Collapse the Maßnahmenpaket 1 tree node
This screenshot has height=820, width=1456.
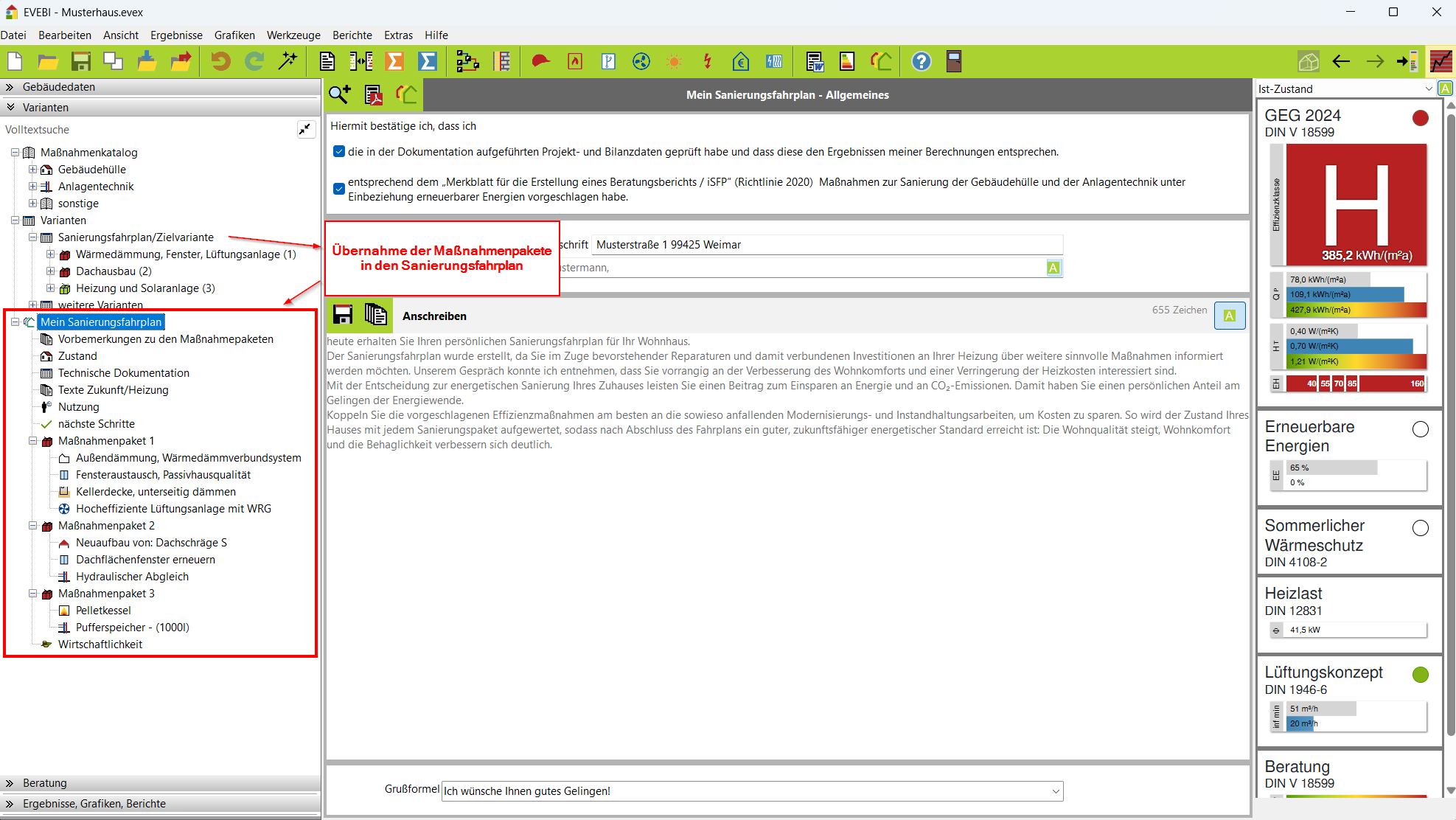[x=32, y=441]
